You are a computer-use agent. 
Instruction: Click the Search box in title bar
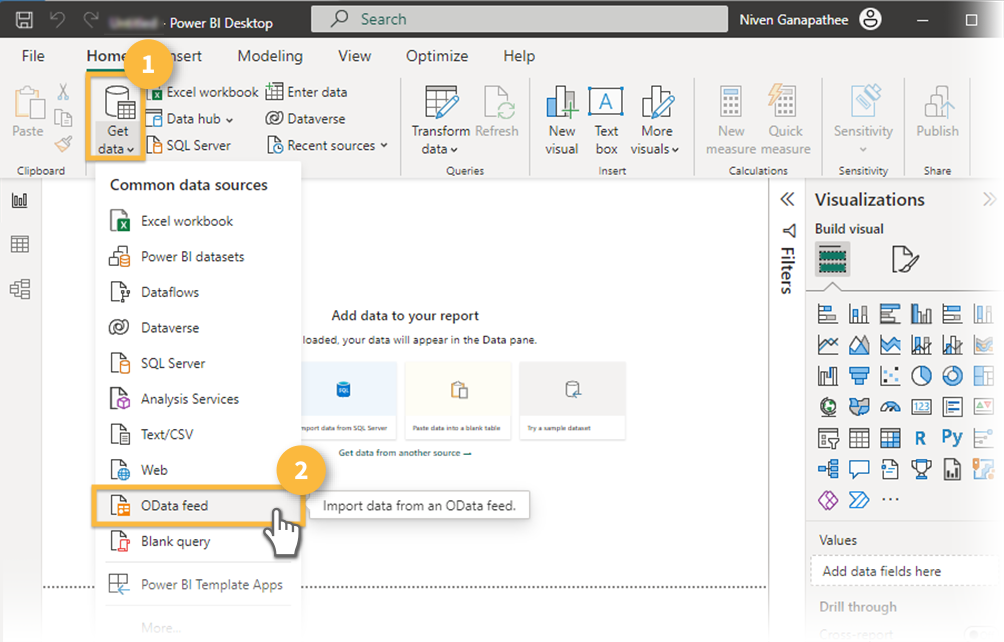[x=519, y=19]
